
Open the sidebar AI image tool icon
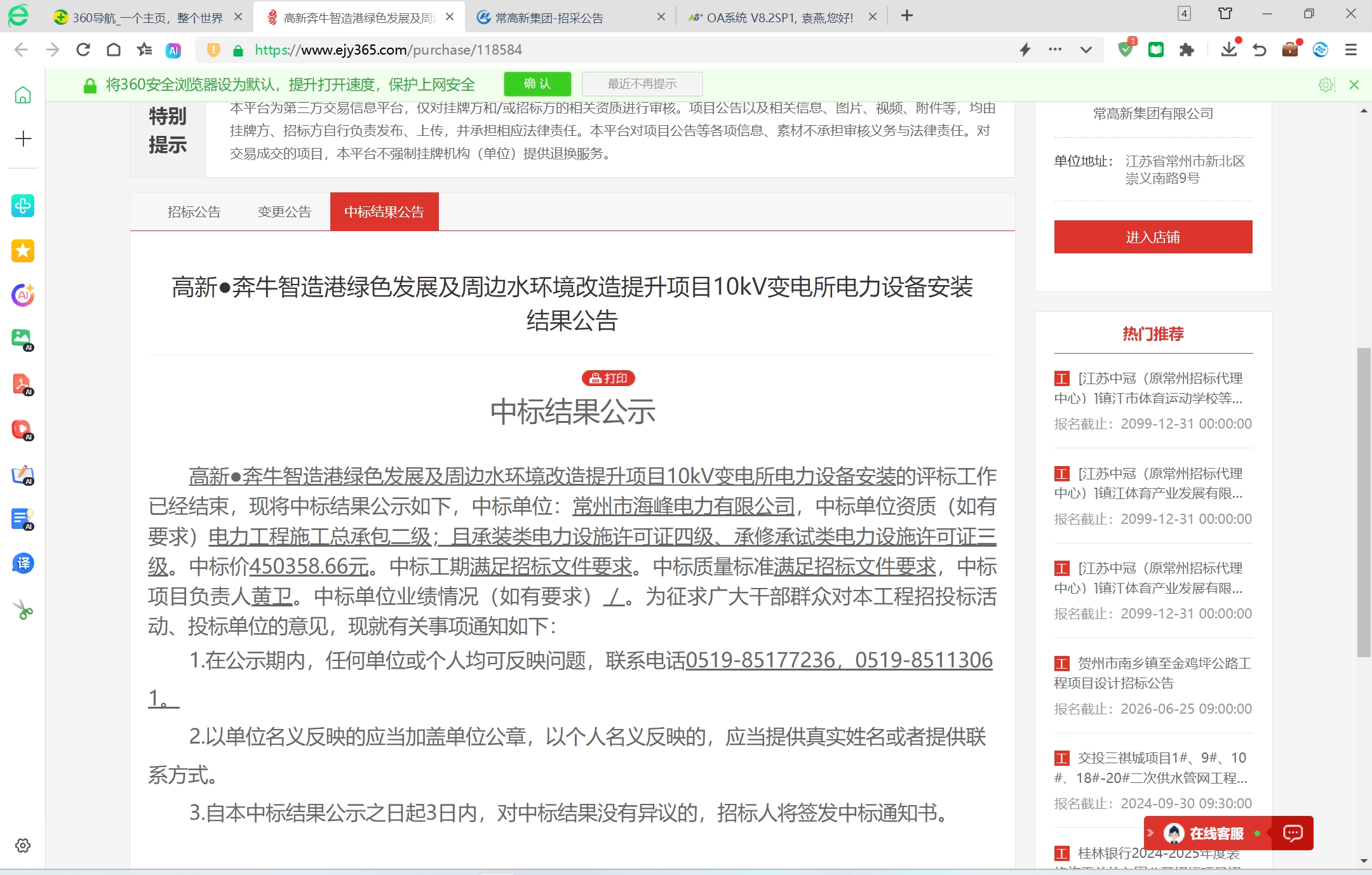click(x=23, y=340)
